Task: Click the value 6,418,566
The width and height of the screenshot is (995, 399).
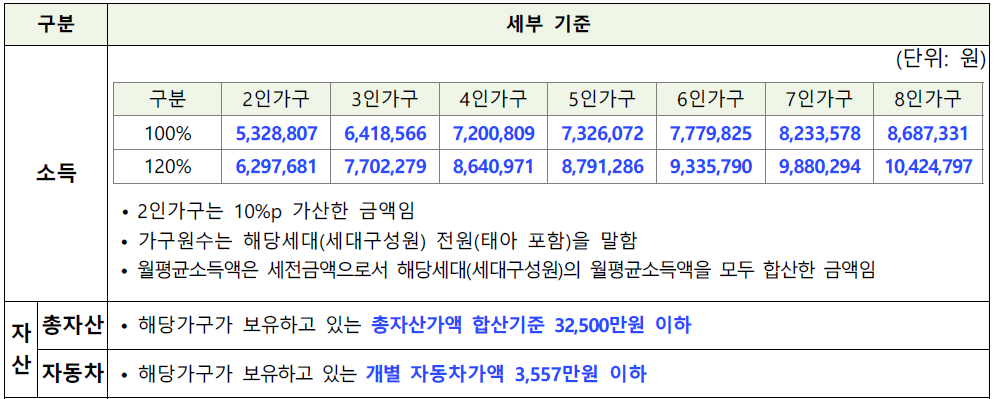Action: pyautogui.click(x=385, y=133)
